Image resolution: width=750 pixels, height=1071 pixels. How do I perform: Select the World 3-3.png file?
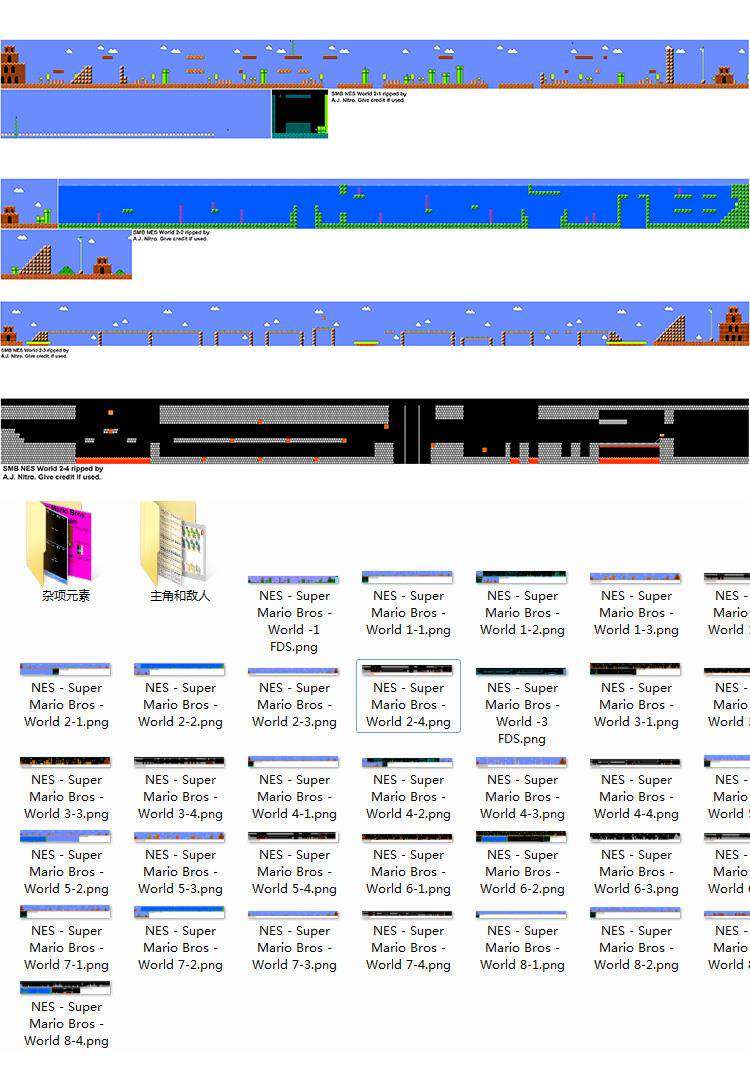pos(66,788)
